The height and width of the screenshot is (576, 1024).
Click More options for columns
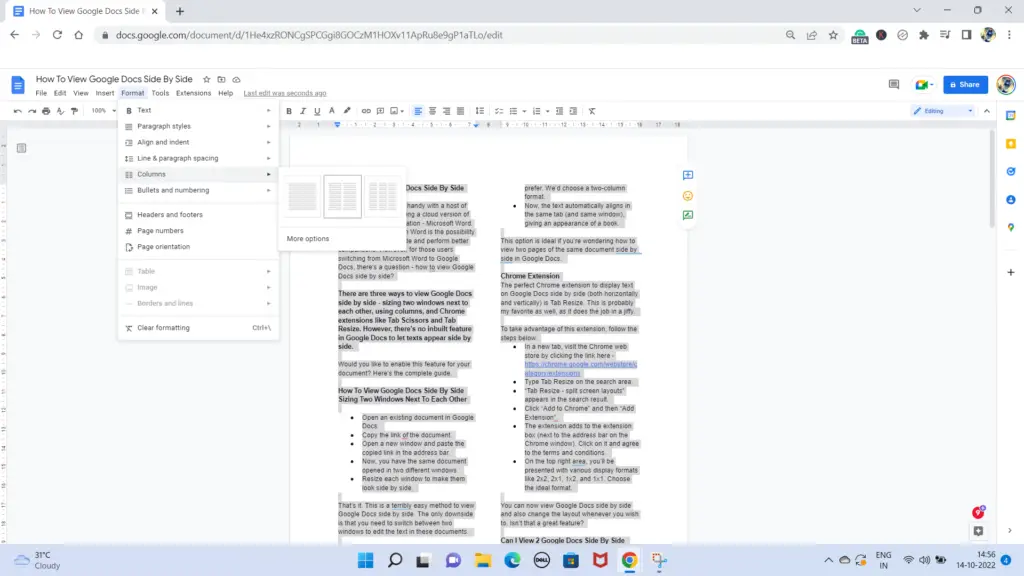(308, 239)
